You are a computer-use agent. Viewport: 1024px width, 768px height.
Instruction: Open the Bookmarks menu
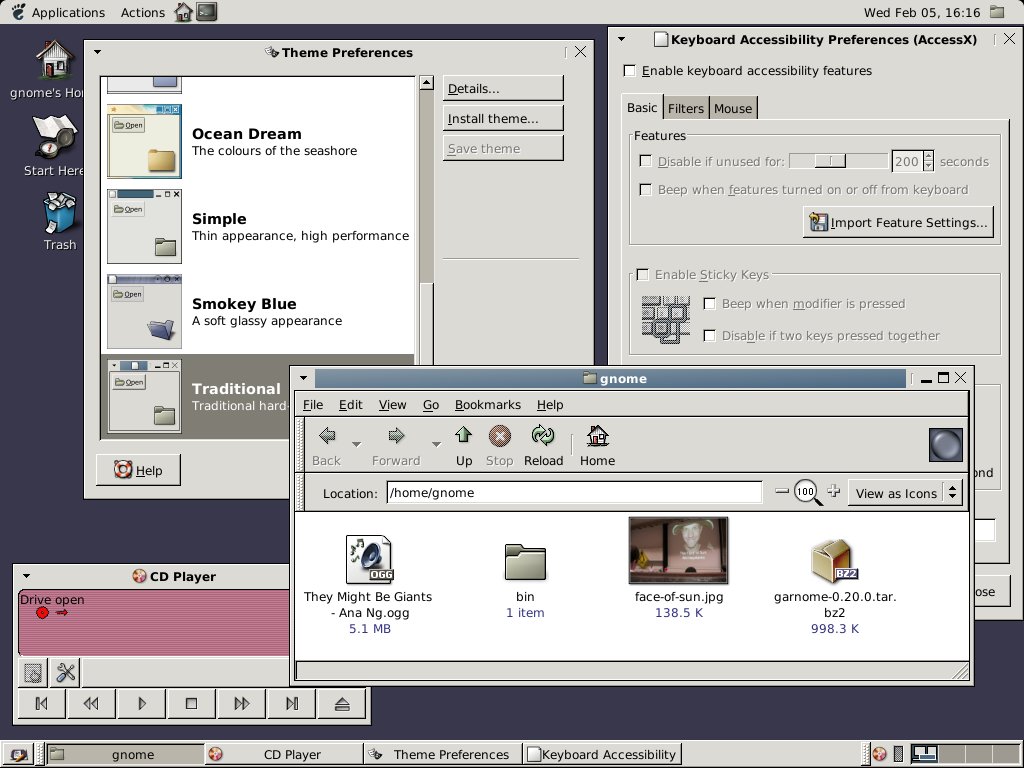pos(488,405)
